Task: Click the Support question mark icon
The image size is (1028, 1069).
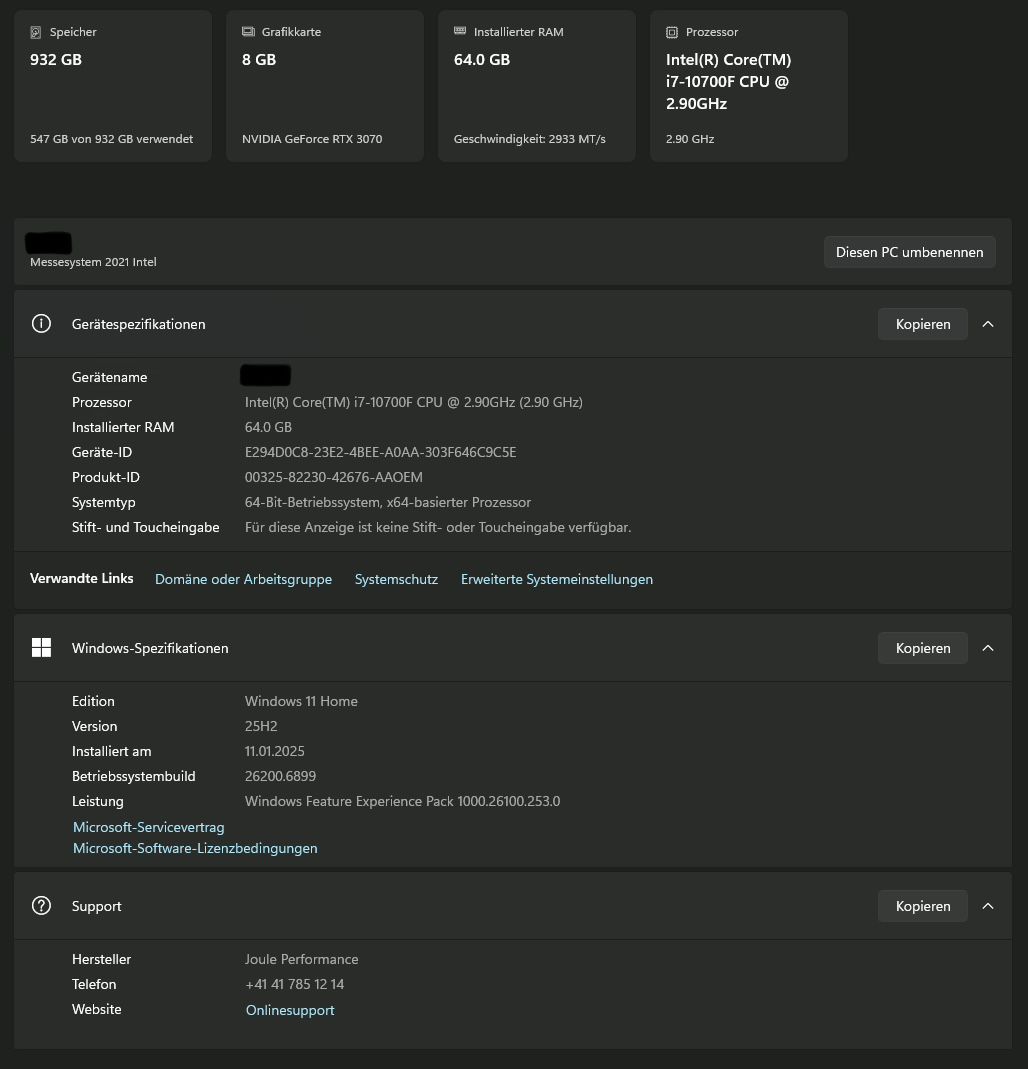Action: pyautogui.click(x=42, y=906)
